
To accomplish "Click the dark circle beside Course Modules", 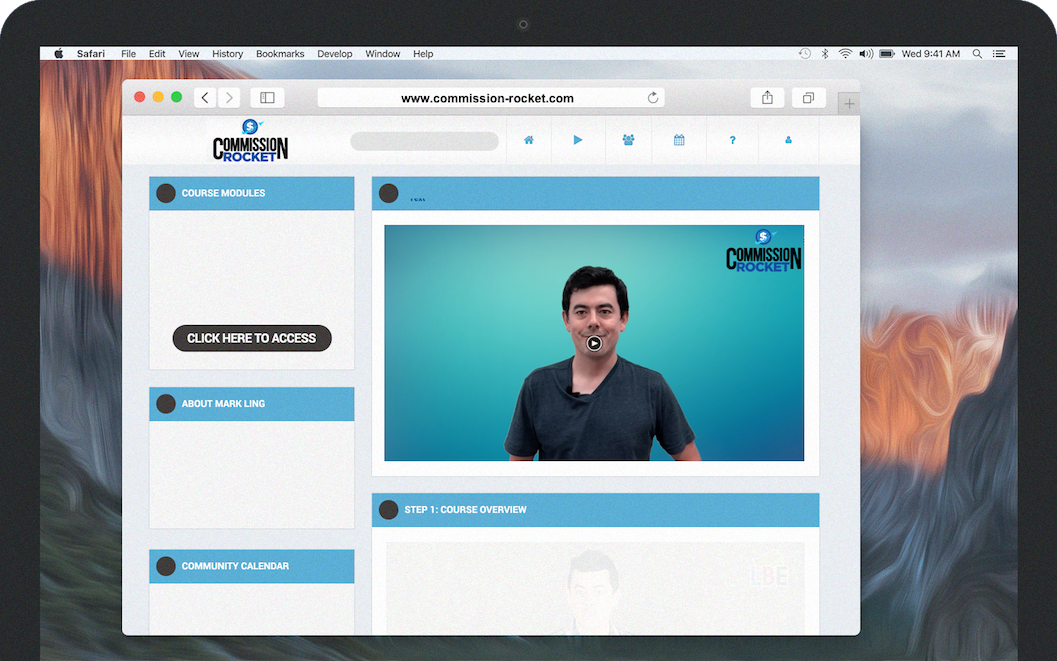I will 166,193.
